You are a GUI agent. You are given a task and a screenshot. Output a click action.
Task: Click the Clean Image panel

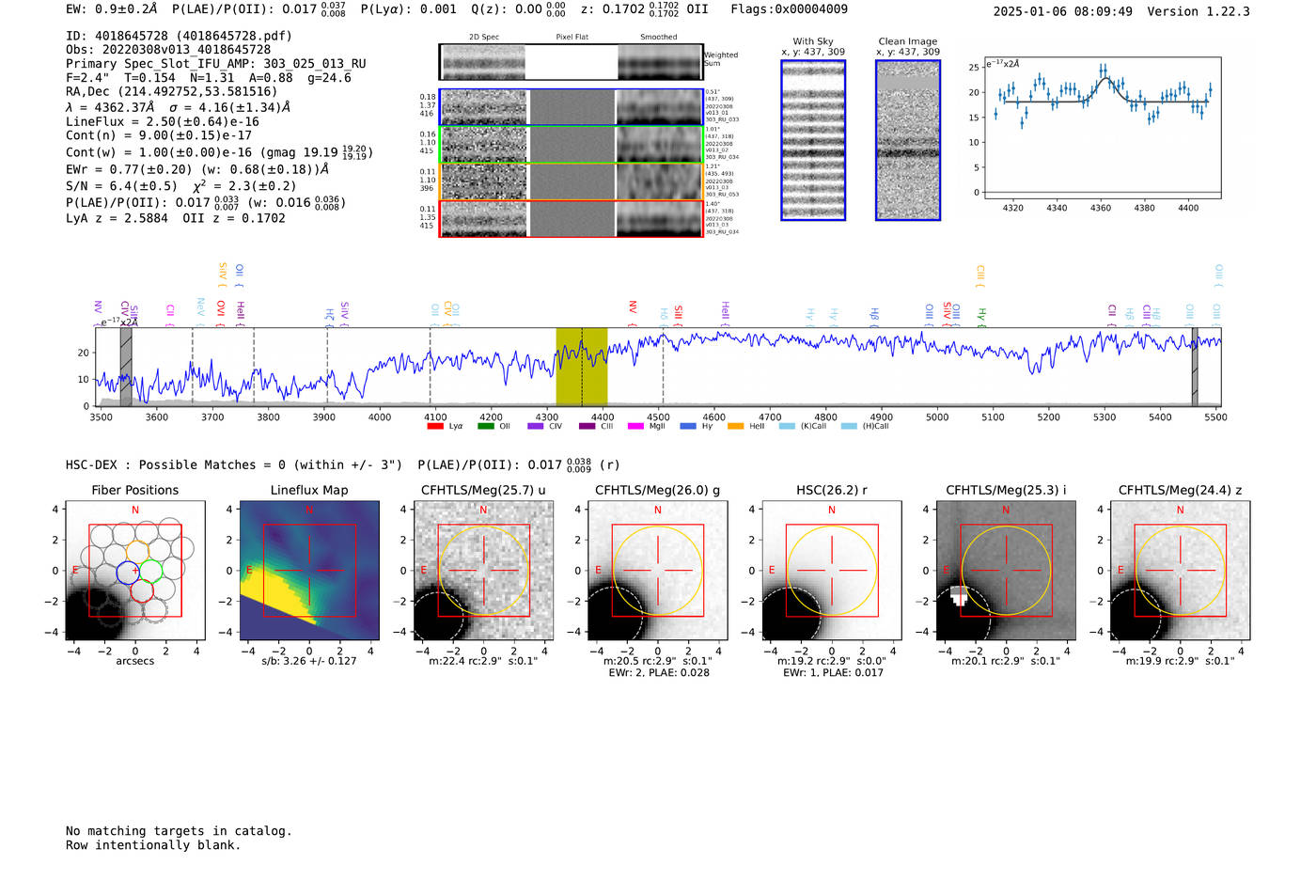[x=908, y=141]
